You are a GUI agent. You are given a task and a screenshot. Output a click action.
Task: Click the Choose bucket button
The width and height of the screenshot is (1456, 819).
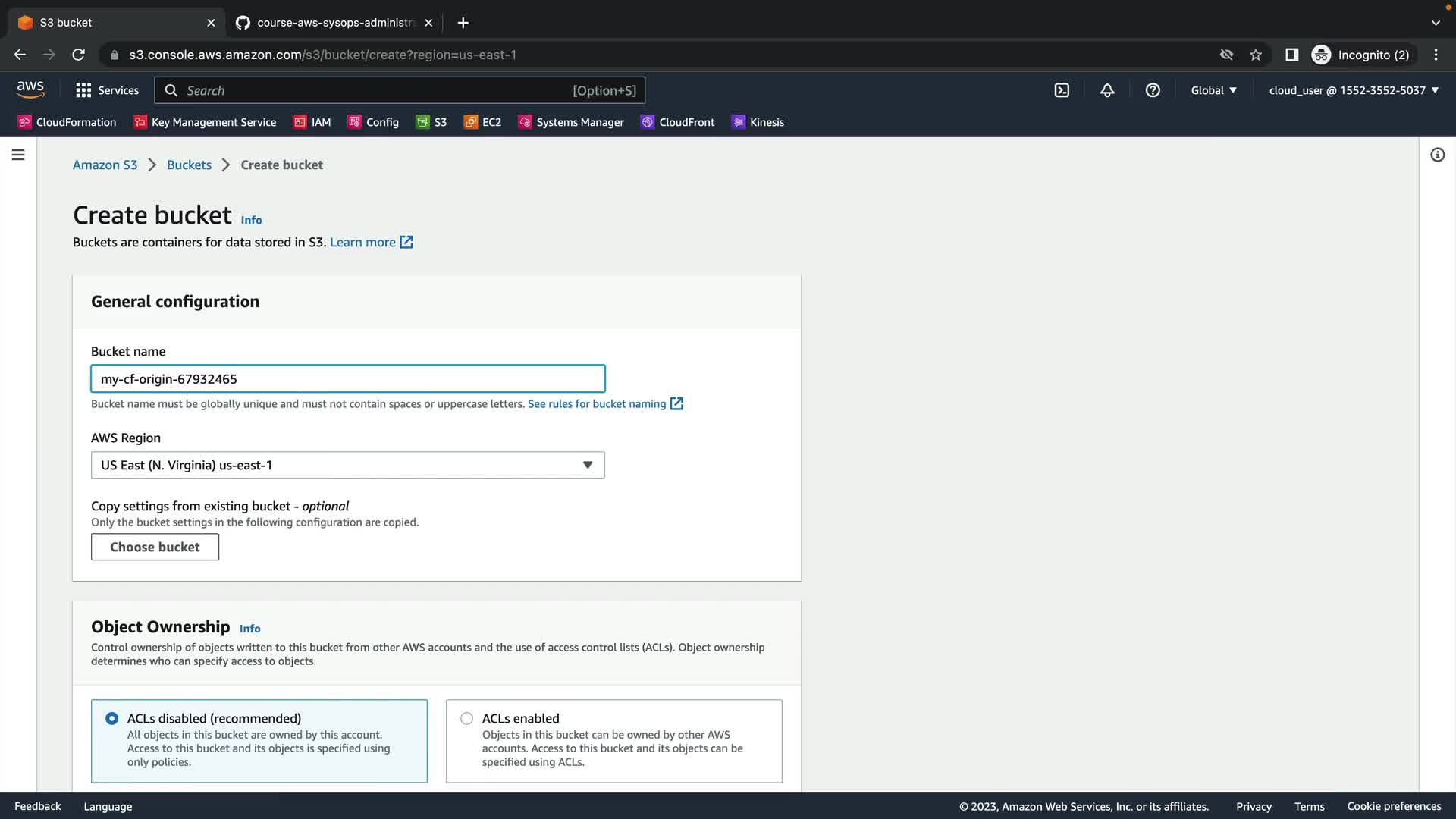(x=155, y=547)
